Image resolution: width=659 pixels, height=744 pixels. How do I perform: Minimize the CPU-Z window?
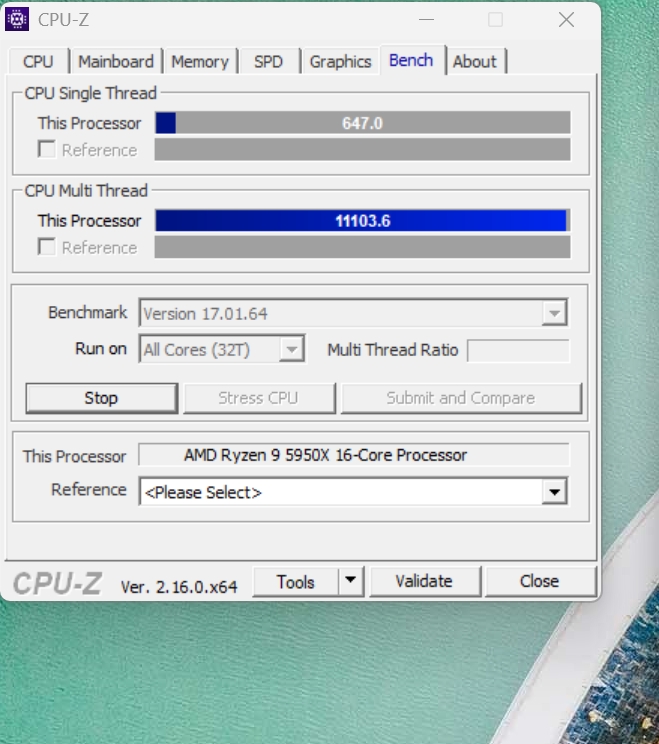tap(426, 20)
